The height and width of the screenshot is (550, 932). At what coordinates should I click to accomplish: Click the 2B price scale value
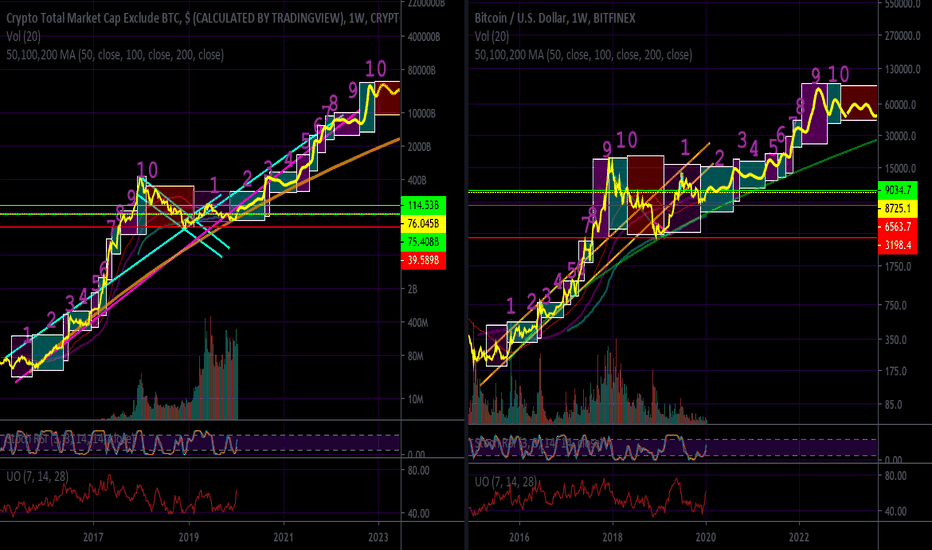[x=413, y=289]
